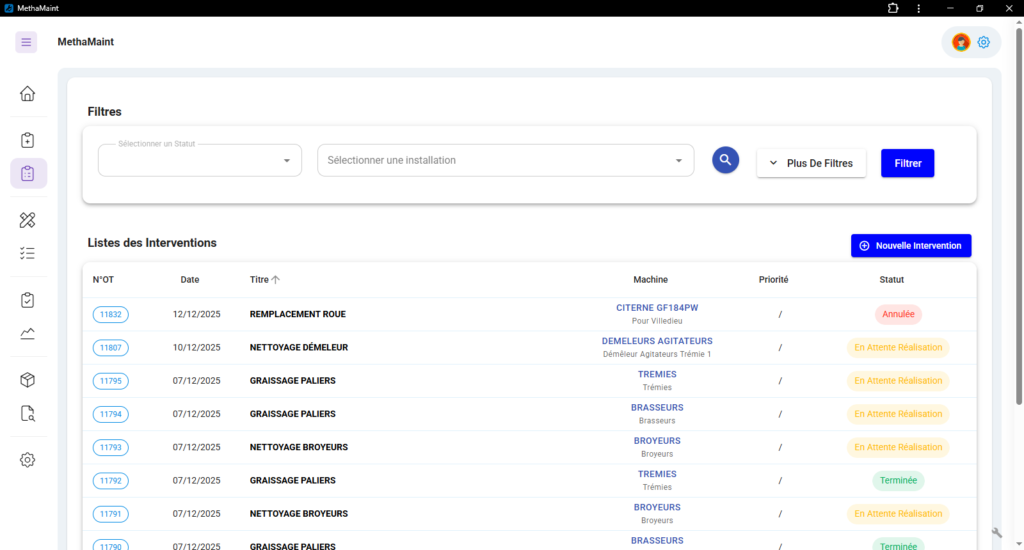The width and height of the screenshot is (1024, 550).
Task: Click the user avatar in the header
Action: [x=961, y=42]
